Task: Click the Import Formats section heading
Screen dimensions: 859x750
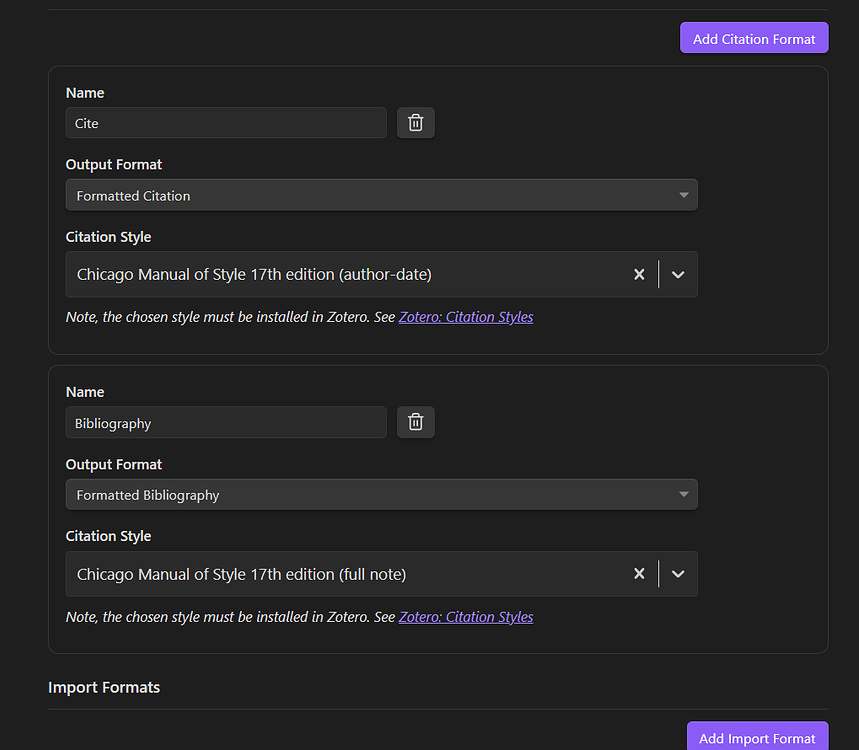Action: pos(104,687)
